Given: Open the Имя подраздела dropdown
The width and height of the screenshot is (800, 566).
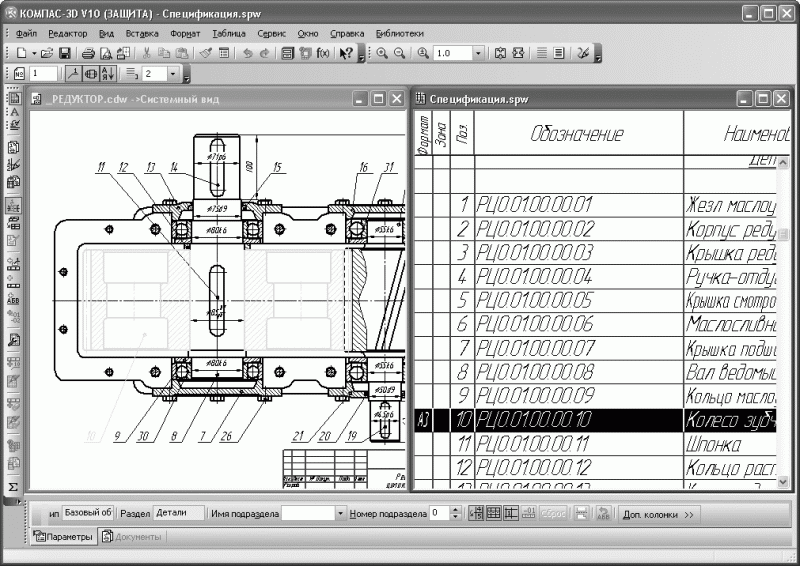Looking at the screenshot, I should 337,513.
